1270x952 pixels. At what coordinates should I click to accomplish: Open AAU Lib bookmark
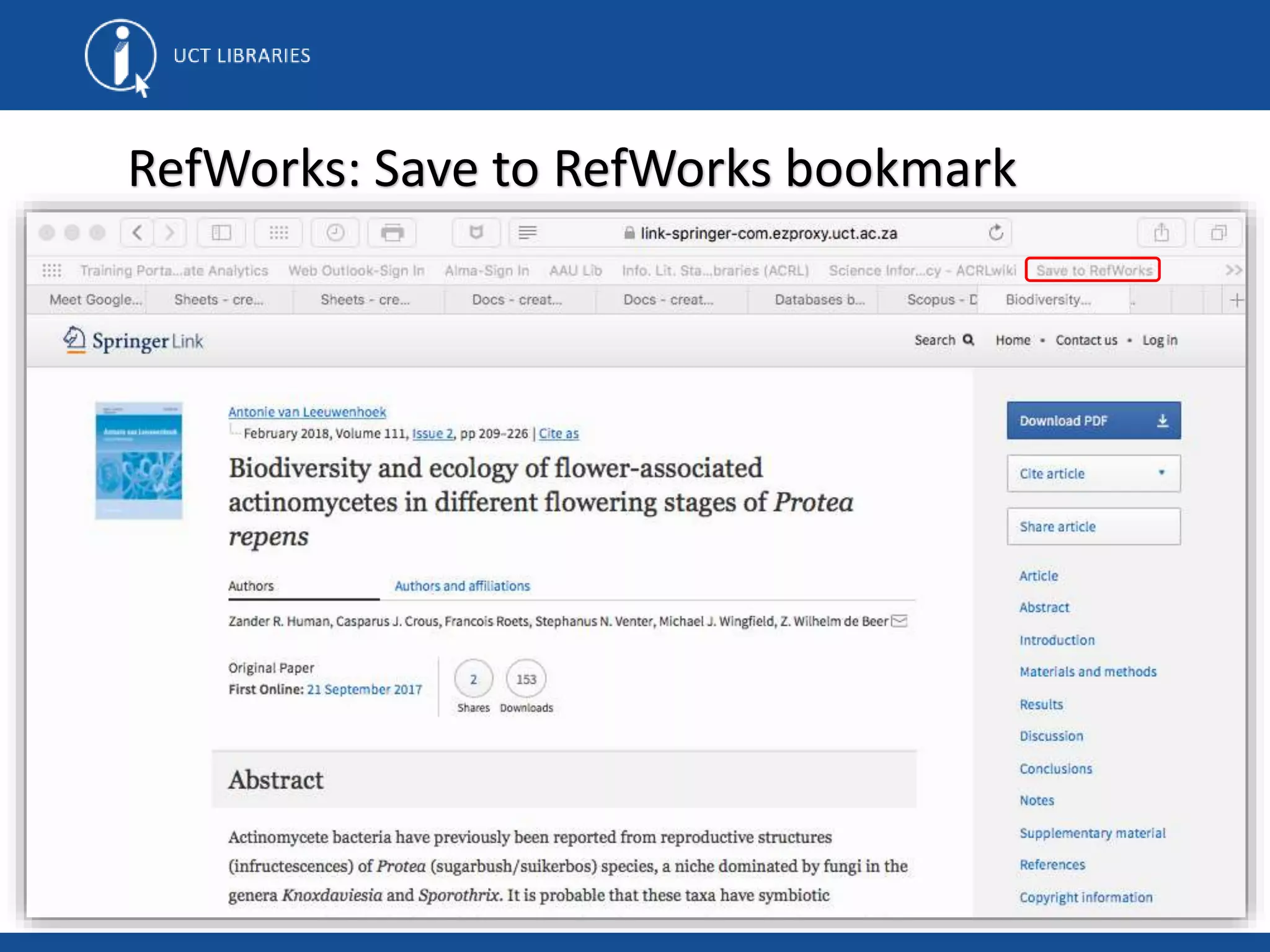coord(575,270)
